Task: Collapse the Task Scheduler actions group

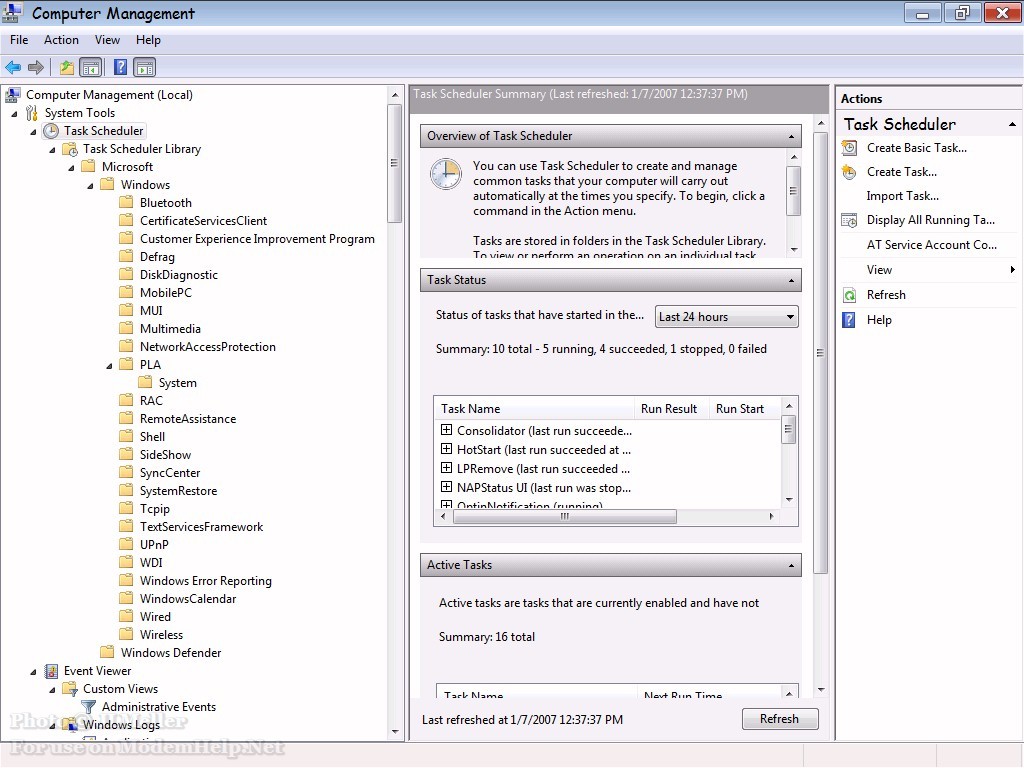Action: 1012,124
